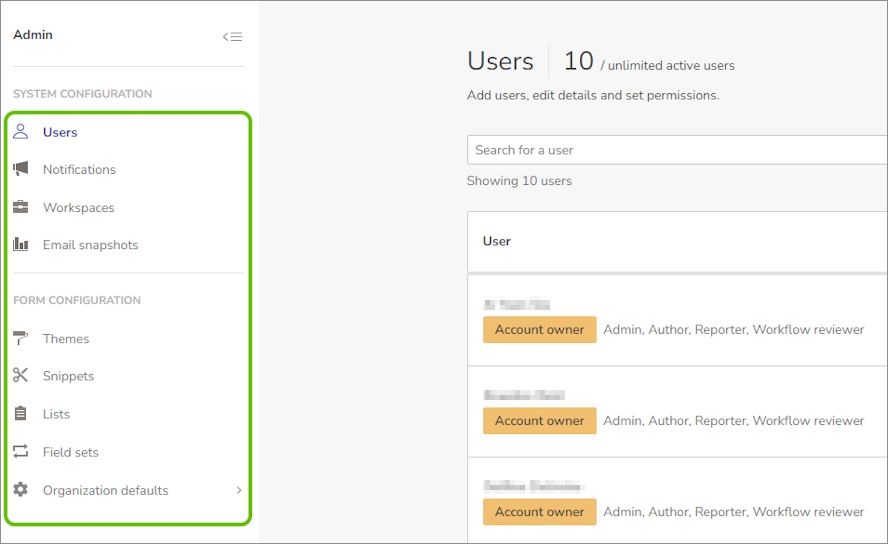This screenshot has width=888, height=544.
Task: Open the third user's blurred name
Action: [x=532, y=486]
